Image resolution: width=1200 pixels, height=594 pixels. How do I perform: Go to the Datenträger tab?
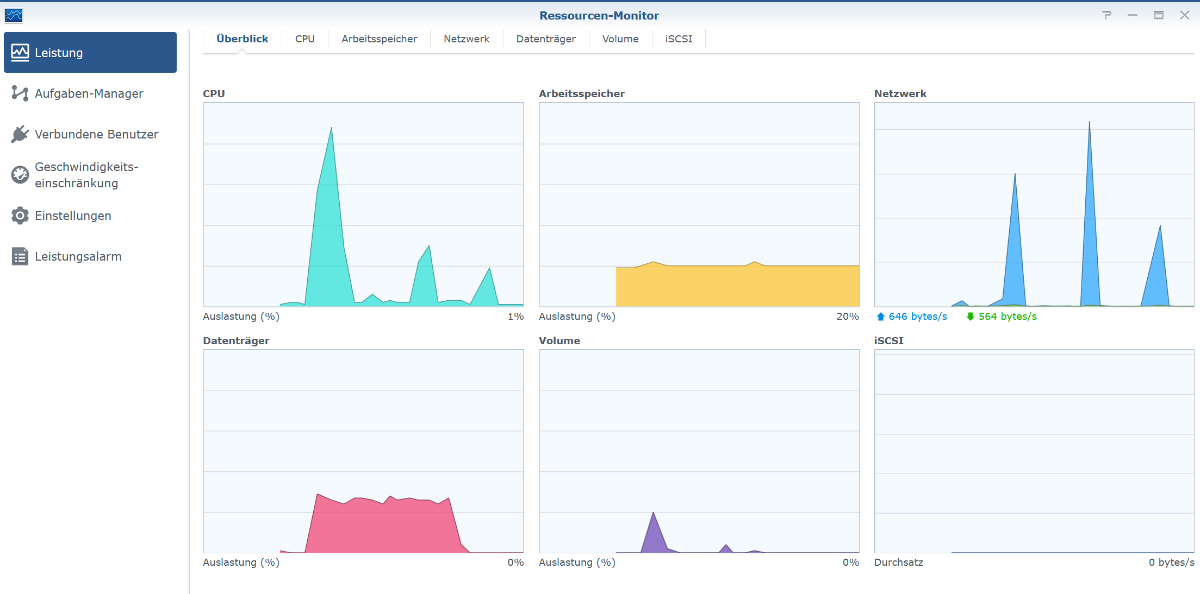546,39
